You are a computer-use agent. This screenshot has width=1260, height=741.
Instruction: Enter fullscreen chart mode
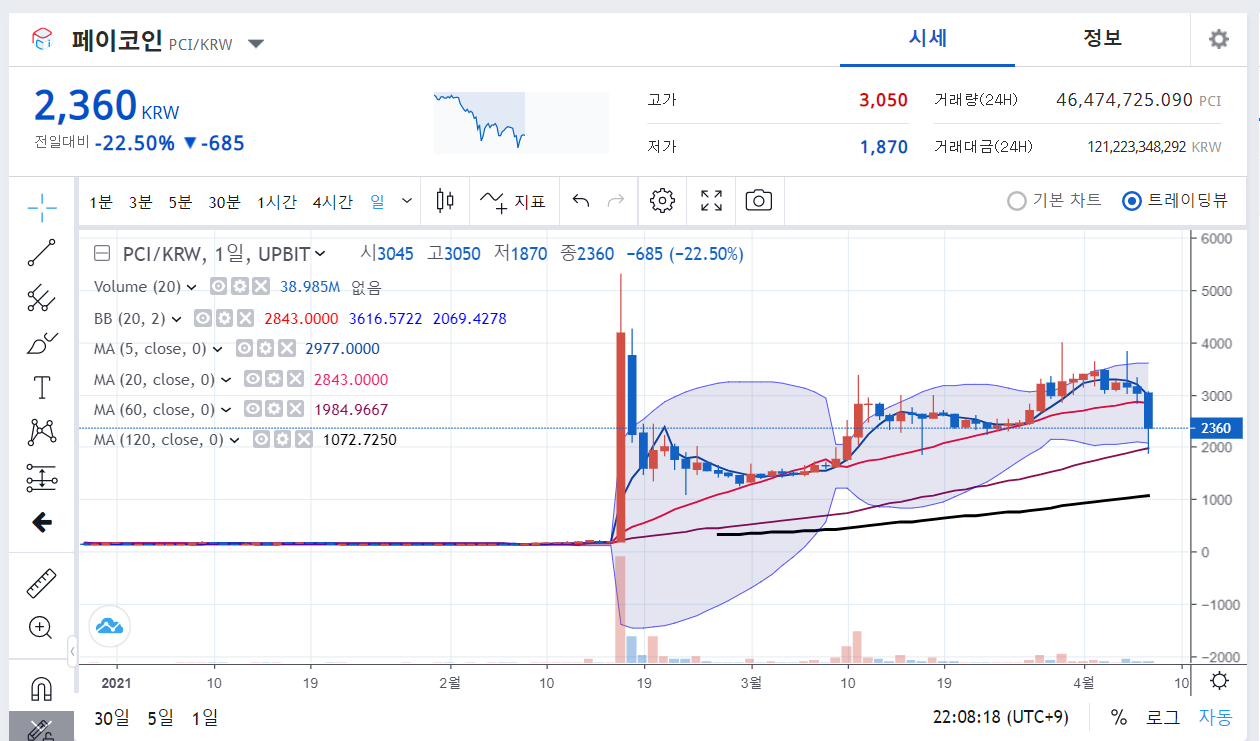pos(711,200)
